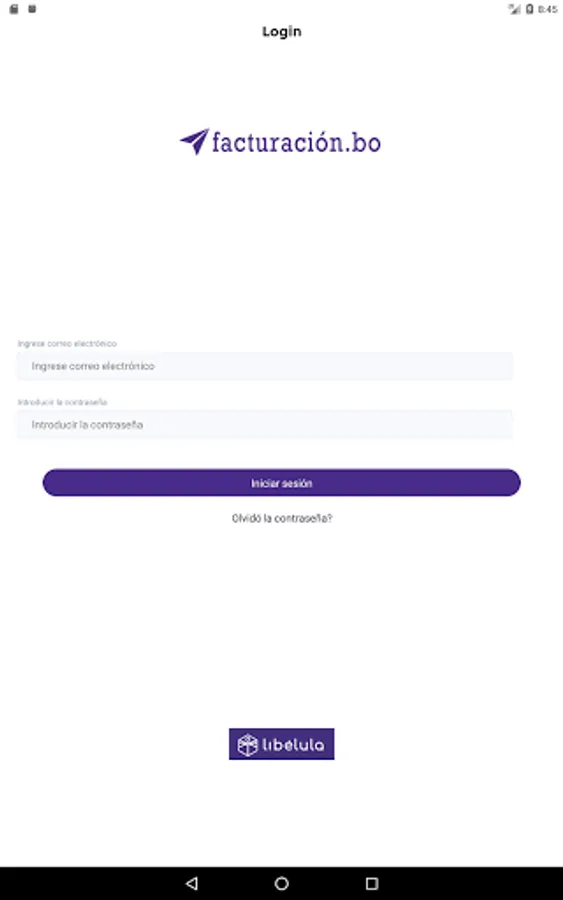Tap the SD card notification icon

(x=14, y=9)
